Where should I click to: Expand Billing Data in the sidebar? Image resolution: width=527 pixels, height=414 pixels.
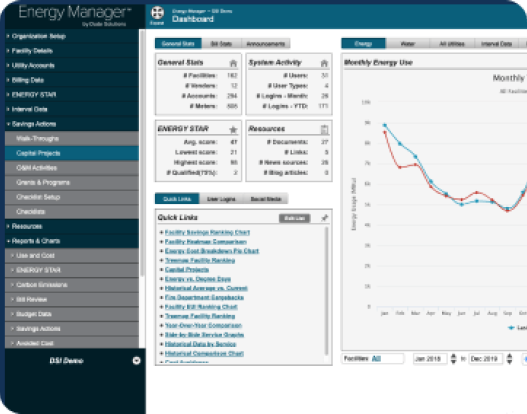pyautogui.click(x=72, y=80)
